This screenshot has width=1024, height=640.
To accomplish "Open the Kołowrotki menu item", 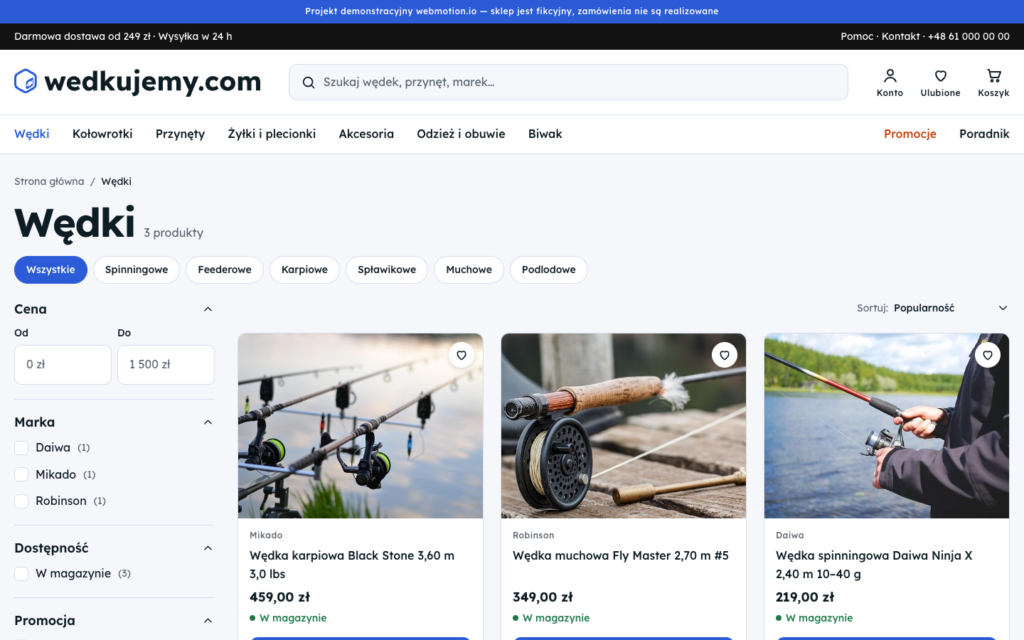I will coord(103,134).
